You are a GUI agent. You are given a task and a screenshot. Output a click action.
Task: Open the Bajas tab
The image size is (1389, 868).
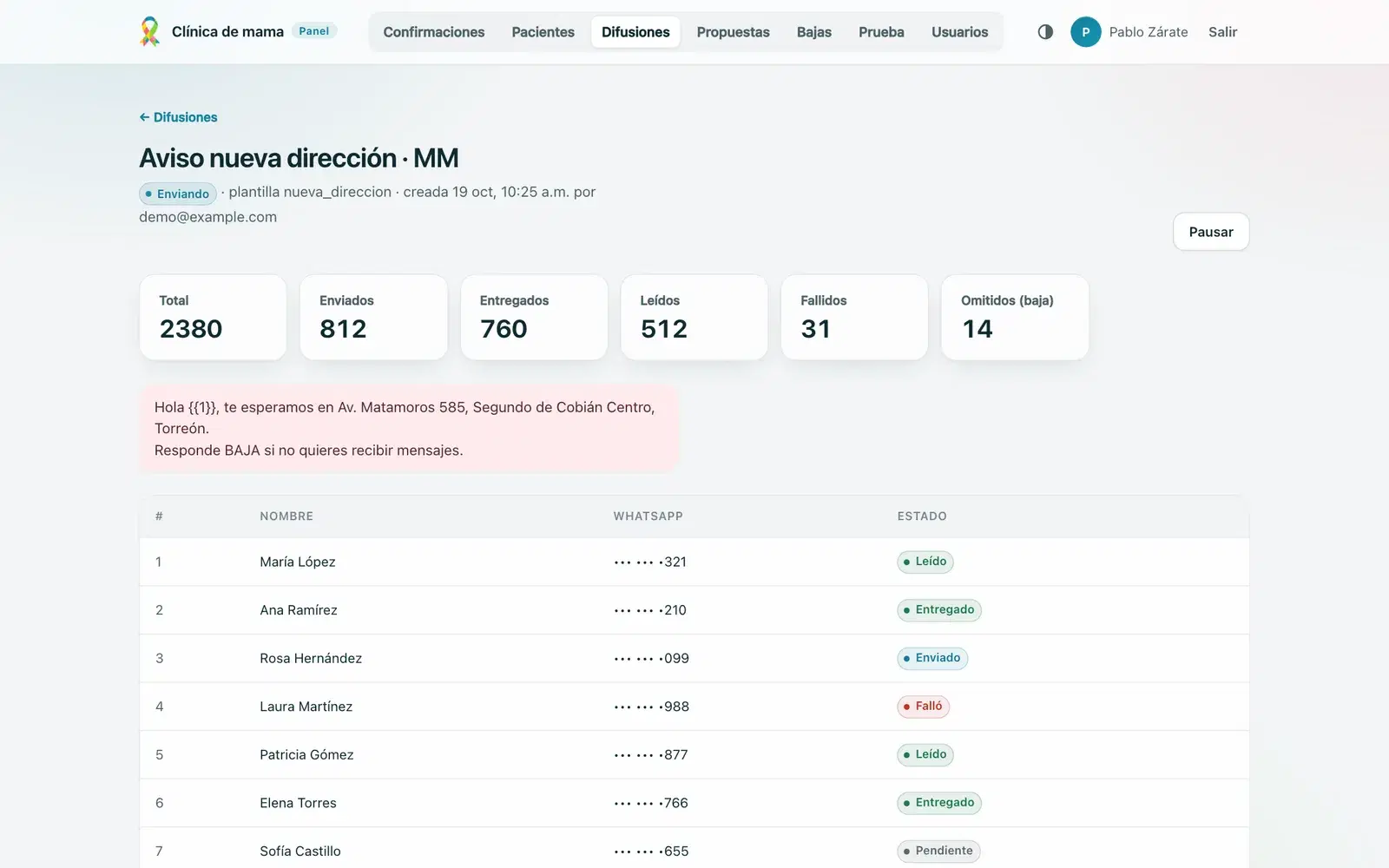coord(814,32)
